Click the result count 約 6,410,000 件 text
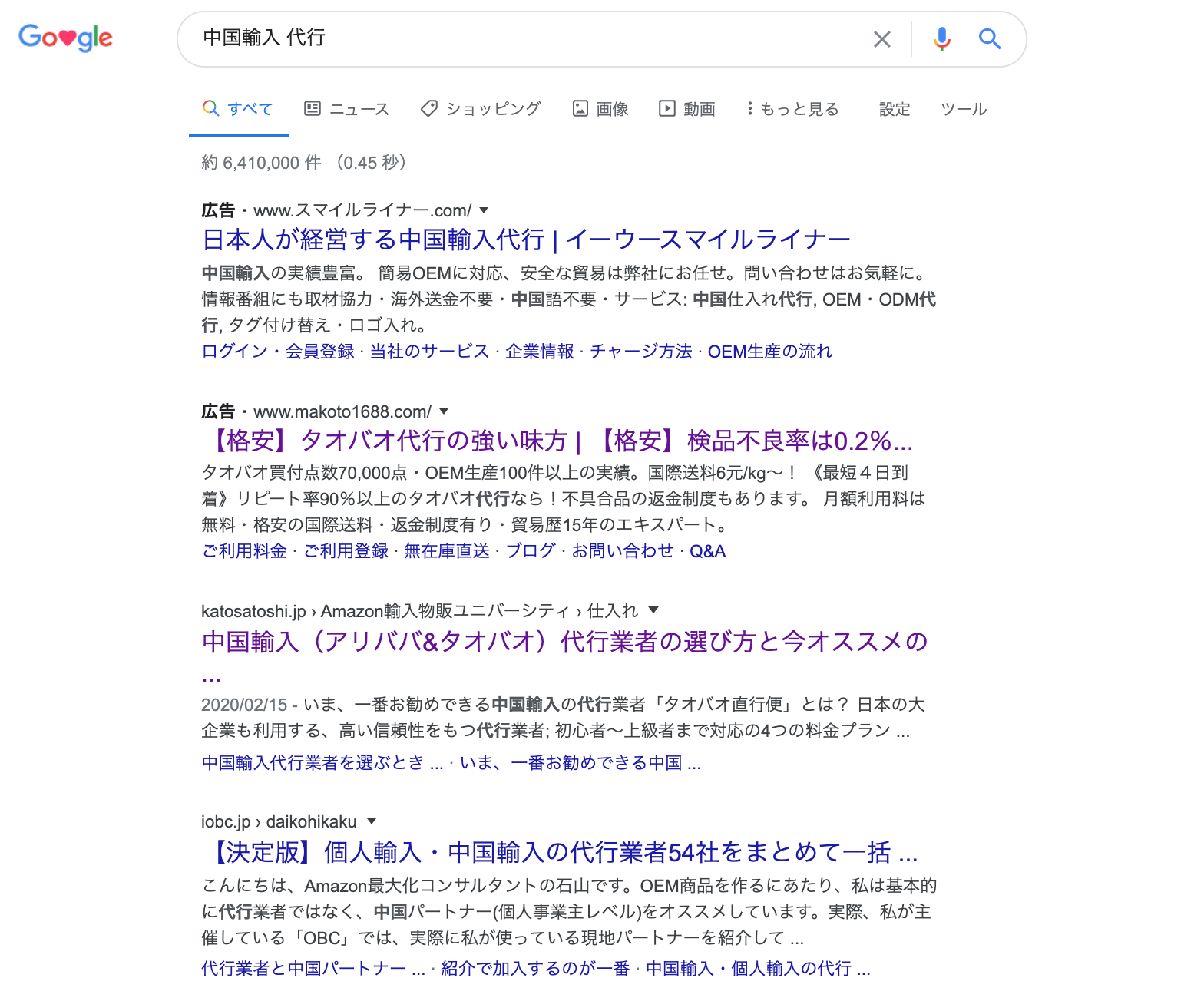Viewport: 1204px width, 1001px height. [262, 163]
